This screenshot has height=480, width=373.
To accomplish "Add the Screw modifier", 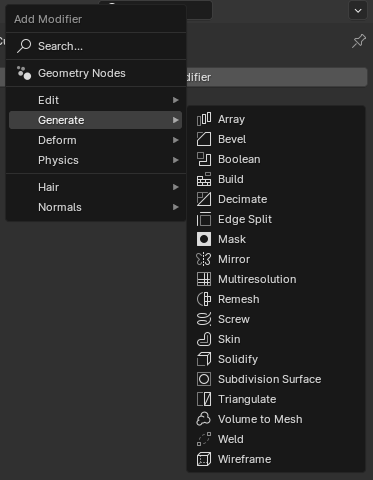I will (276, 319).
